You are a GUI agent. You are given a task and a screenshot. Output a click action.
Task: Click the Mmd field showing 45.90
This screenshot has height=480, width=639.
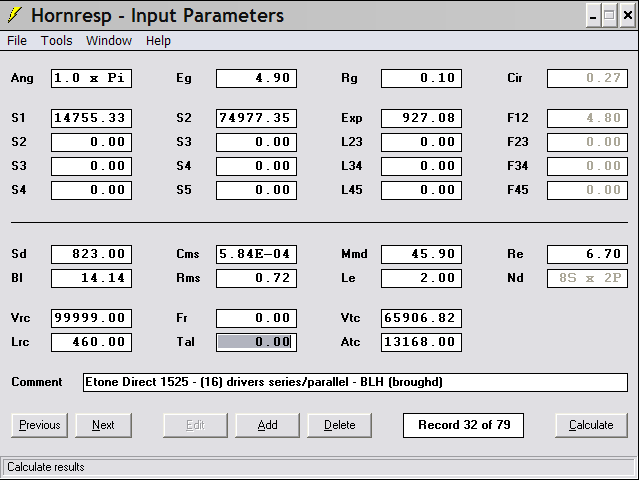point(421,254)
